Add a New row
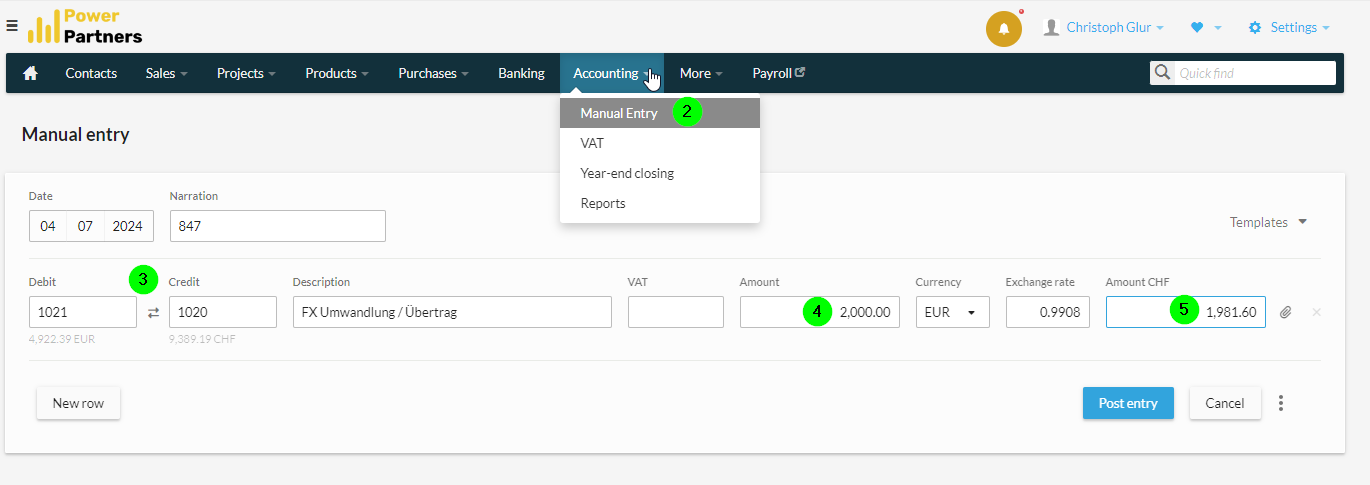1370x485 pixels. [x=78, y=403]
